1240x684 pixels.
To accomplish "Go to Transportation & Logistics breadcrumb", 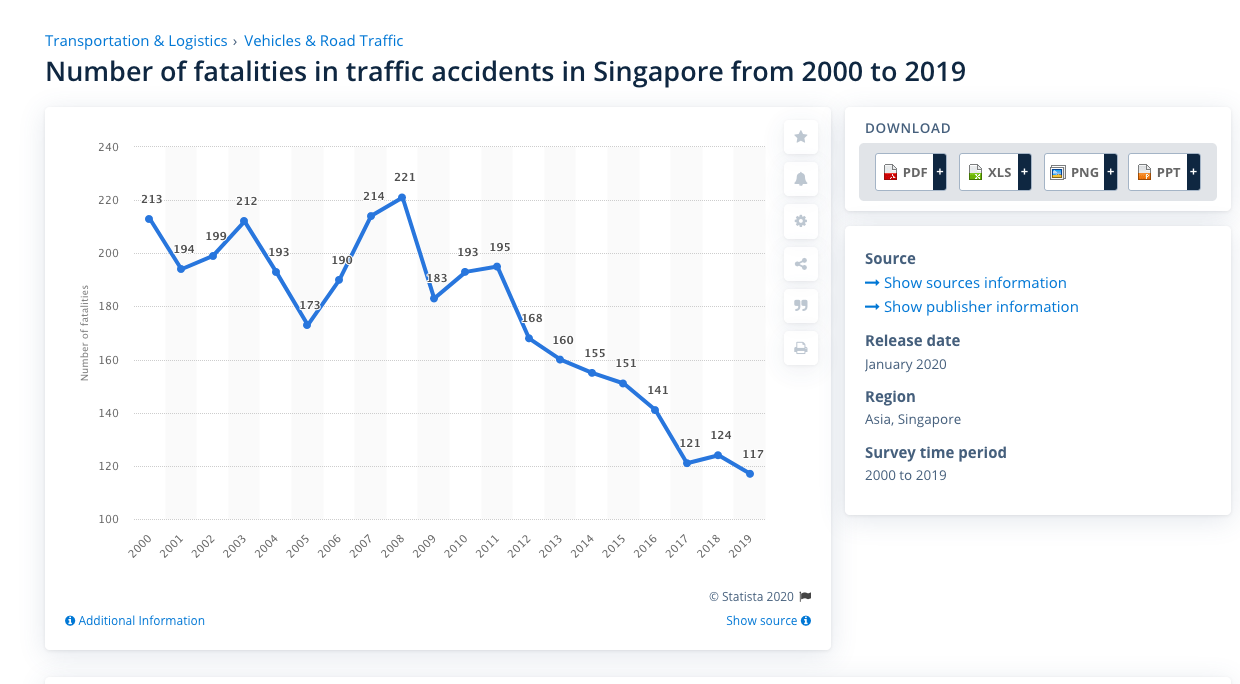I will point(136,41).
